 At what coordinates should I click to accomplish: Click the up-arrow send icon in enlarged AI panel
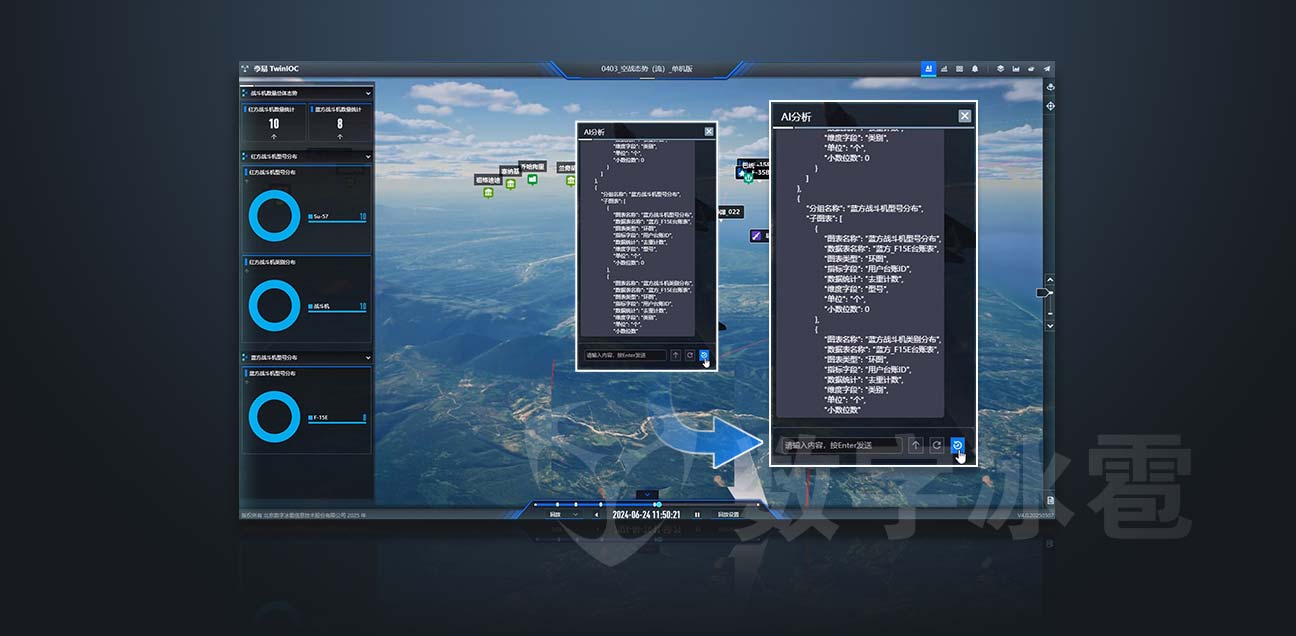coord(915,445)
